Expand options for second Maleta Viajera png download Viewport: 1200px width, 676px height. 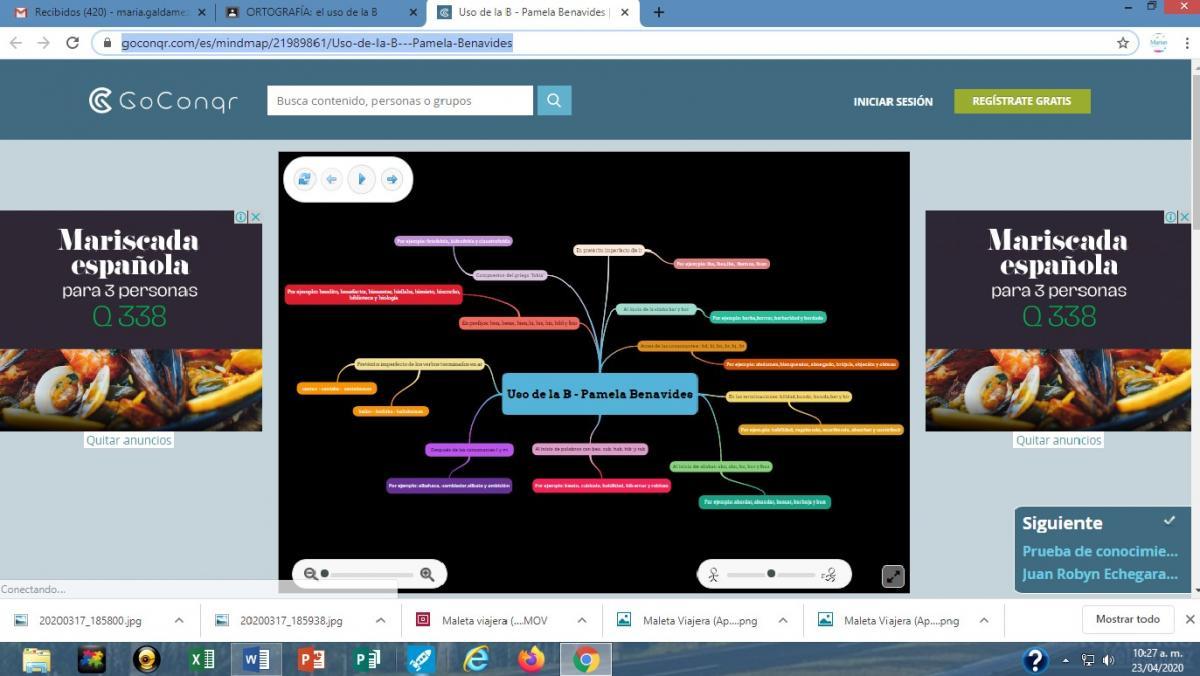click(983, 620)
